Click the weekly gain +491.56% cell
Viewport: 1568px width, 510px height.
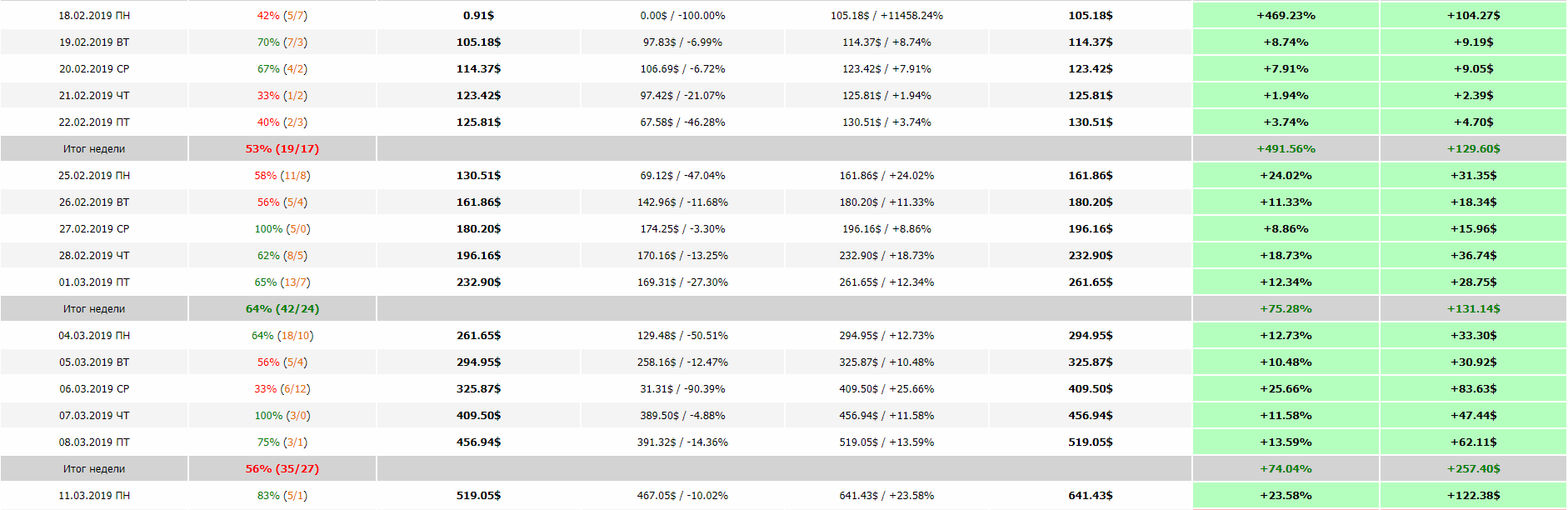coord(1286,149)
